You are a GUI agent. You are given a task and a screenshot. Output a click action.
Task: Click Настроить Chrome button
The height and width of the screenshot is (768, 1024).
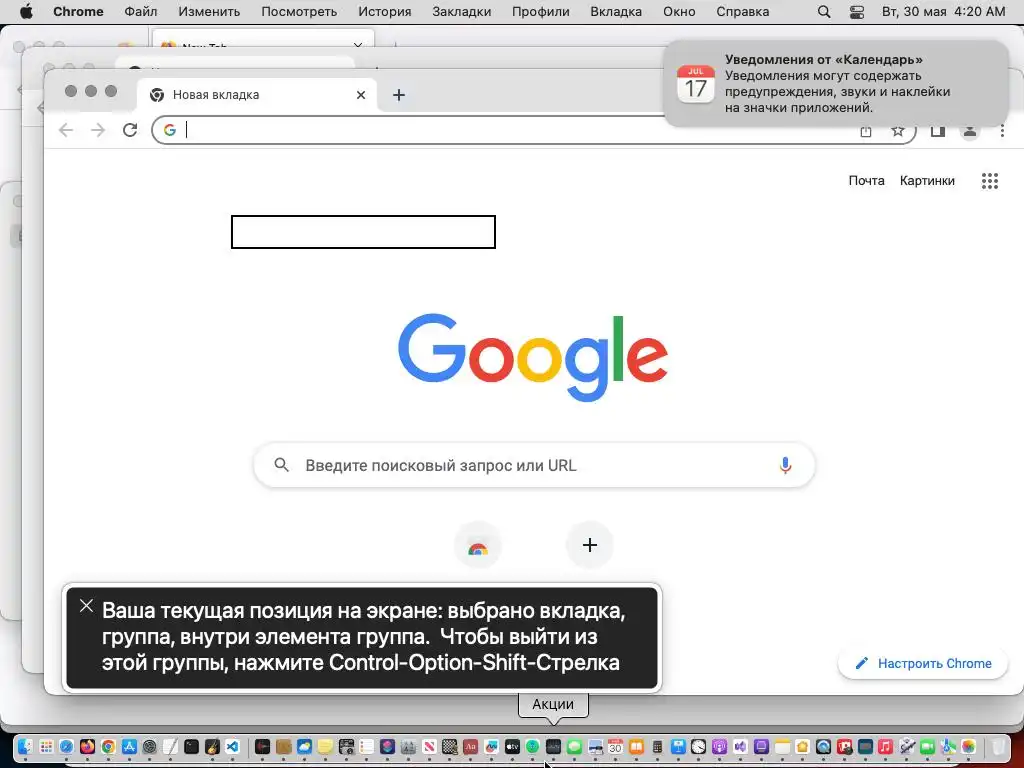pos(923,664)
